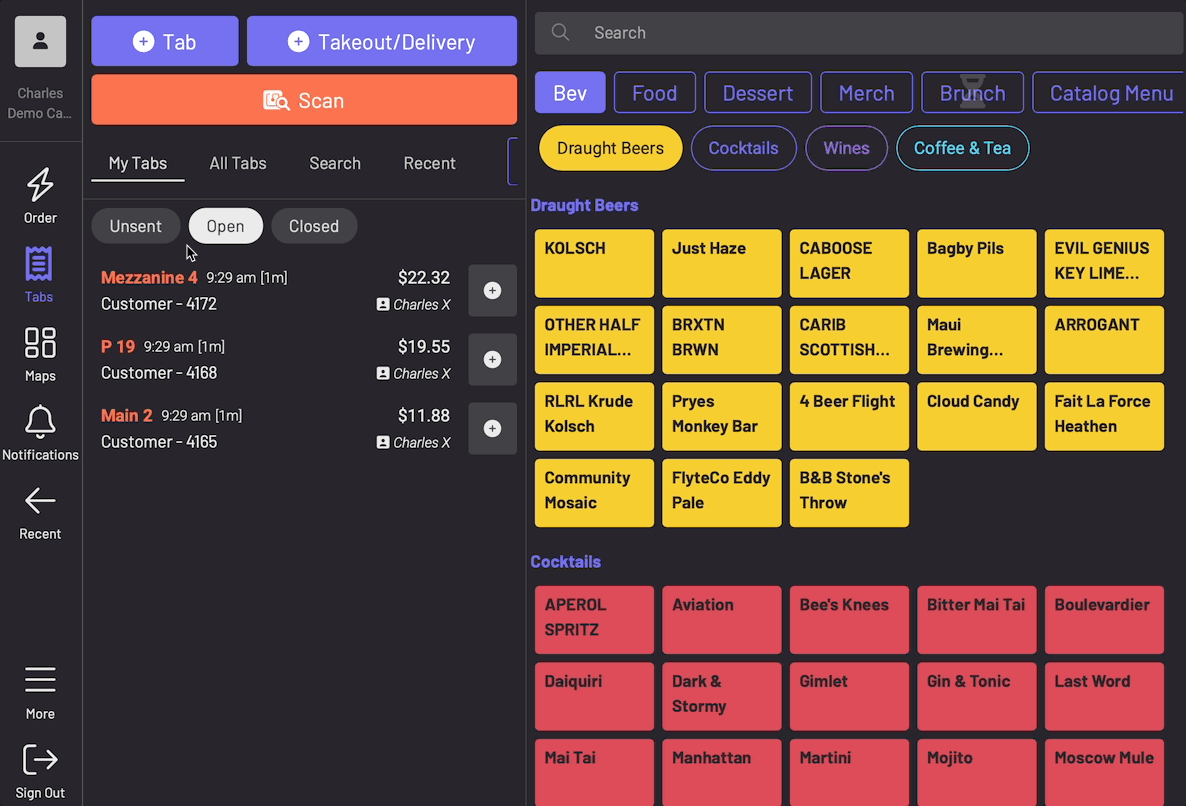The width and height of the screenshot is (1186, 806).
Task: Open the Notifications bell icon
Action: coord(40,422)
